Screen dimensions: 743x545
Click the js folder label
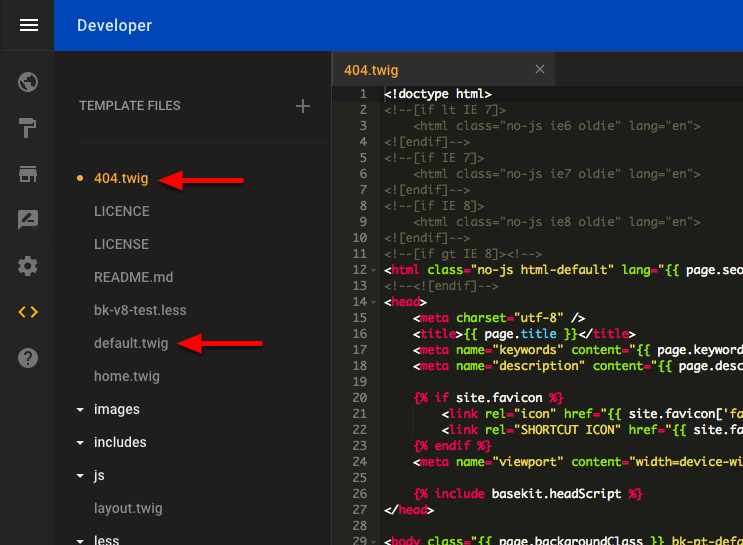click(x=99, y=475)
